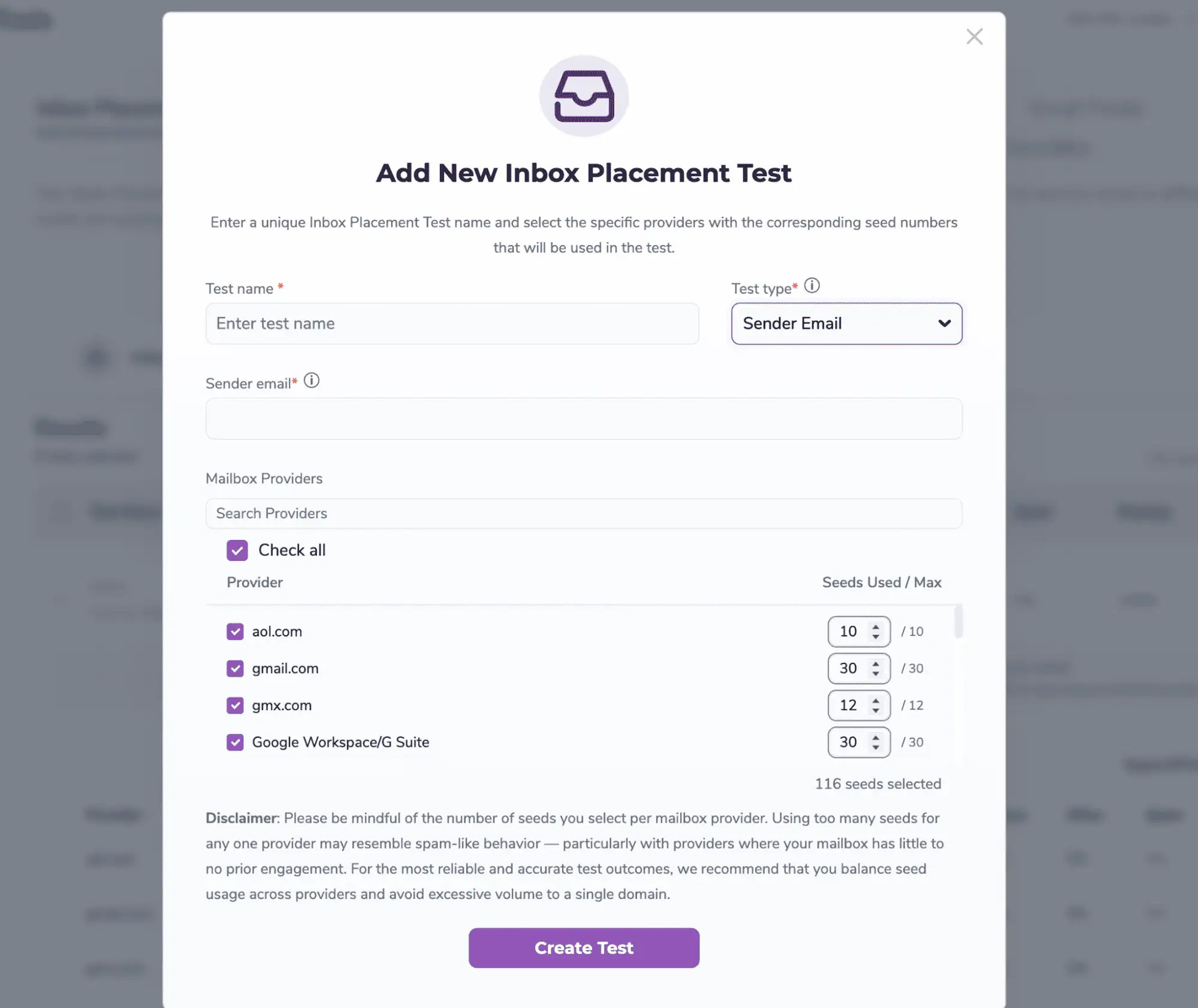The height and width of the screenshot is (1008, 1198).
Task: Increment the gmx.com seed count
Action: [x=876, y=700]
